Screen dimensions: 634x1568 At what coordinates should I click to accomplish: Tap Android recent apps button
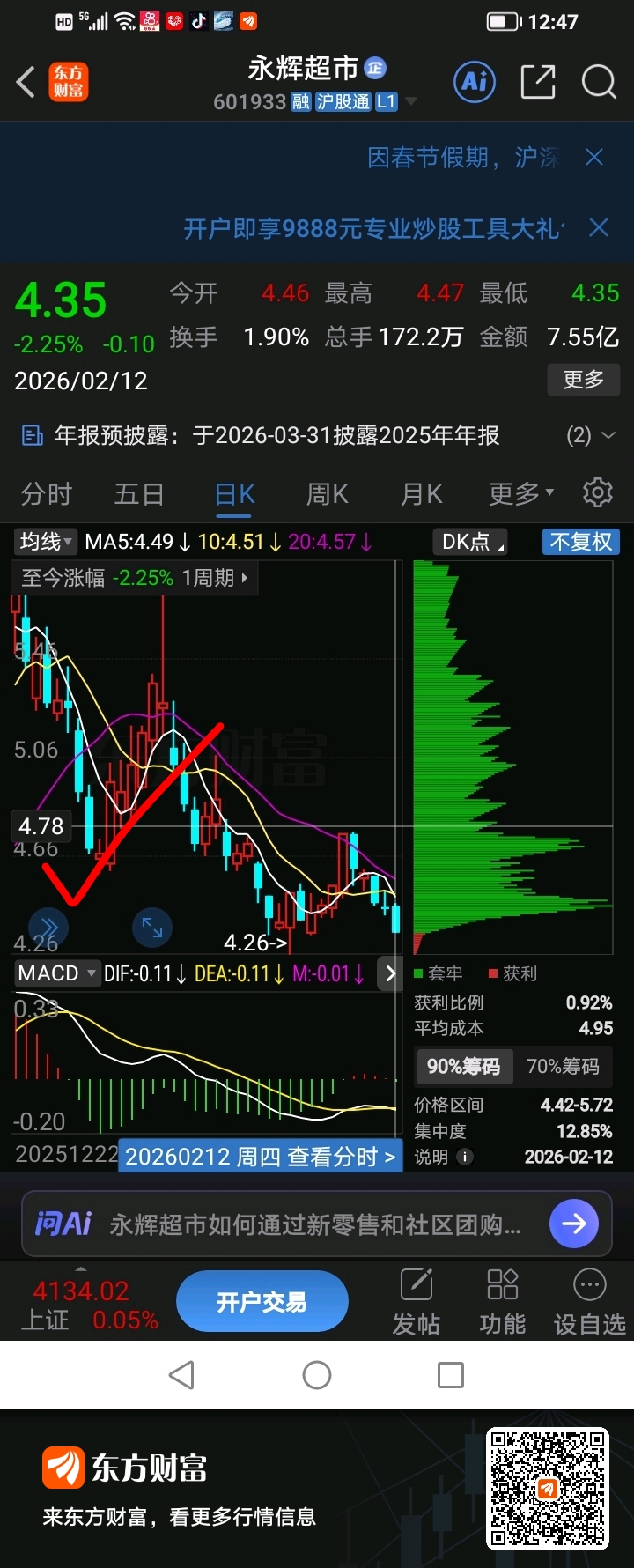(x=451, y=1375)
